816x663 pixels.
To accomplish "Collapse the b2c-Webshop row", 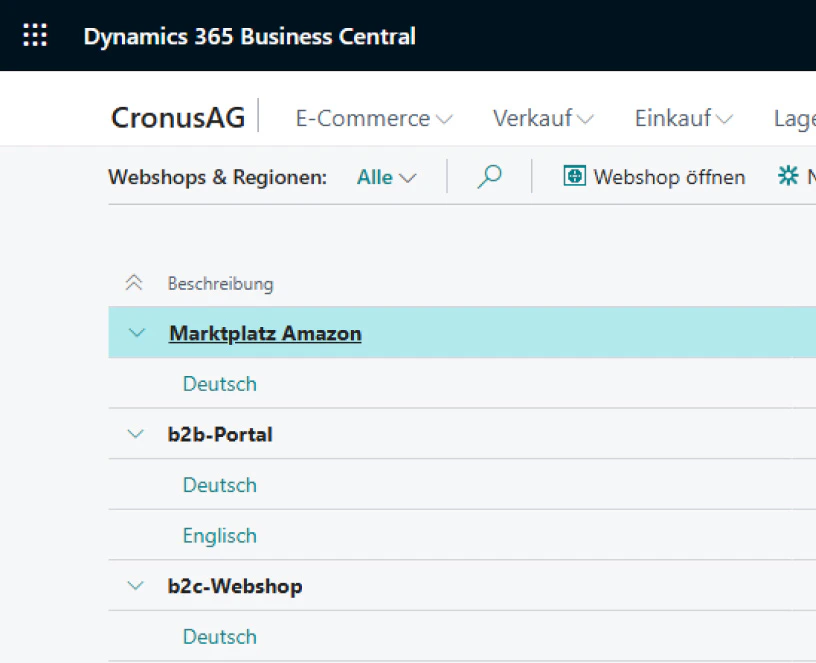I will tap(135, 585).
